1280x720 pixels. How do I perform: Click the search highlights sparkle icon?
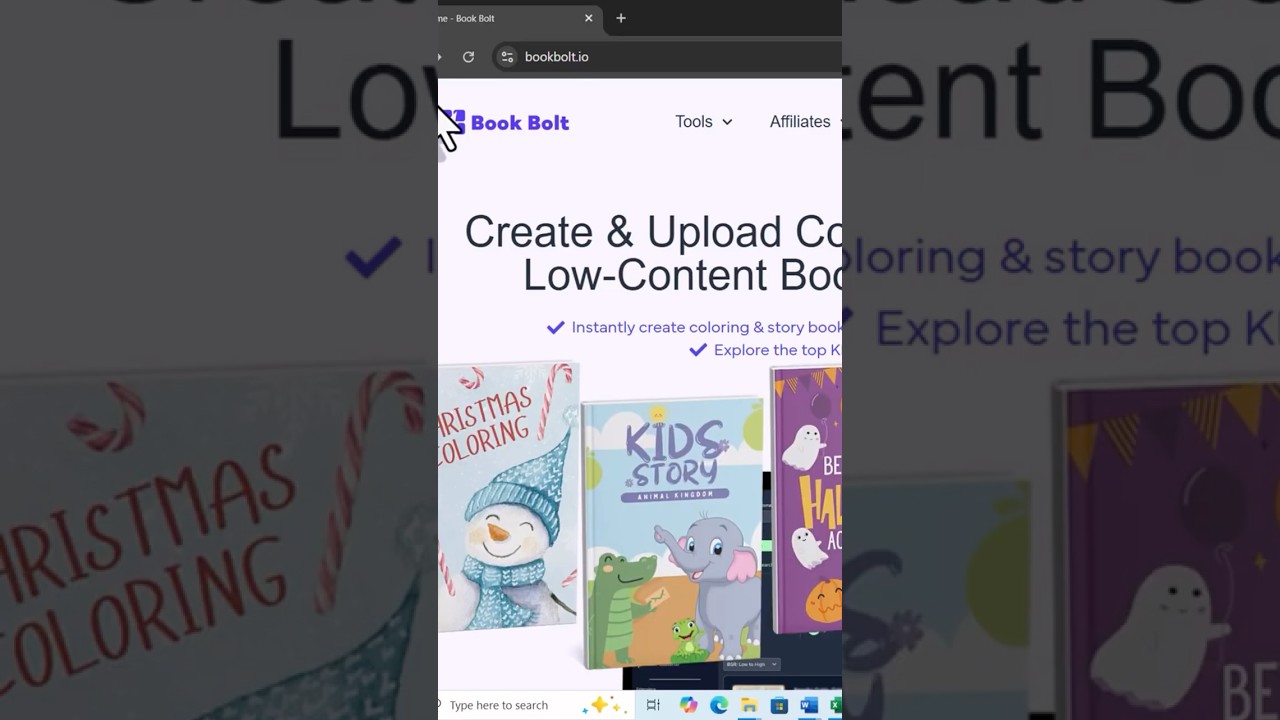[x=606, y=705]
